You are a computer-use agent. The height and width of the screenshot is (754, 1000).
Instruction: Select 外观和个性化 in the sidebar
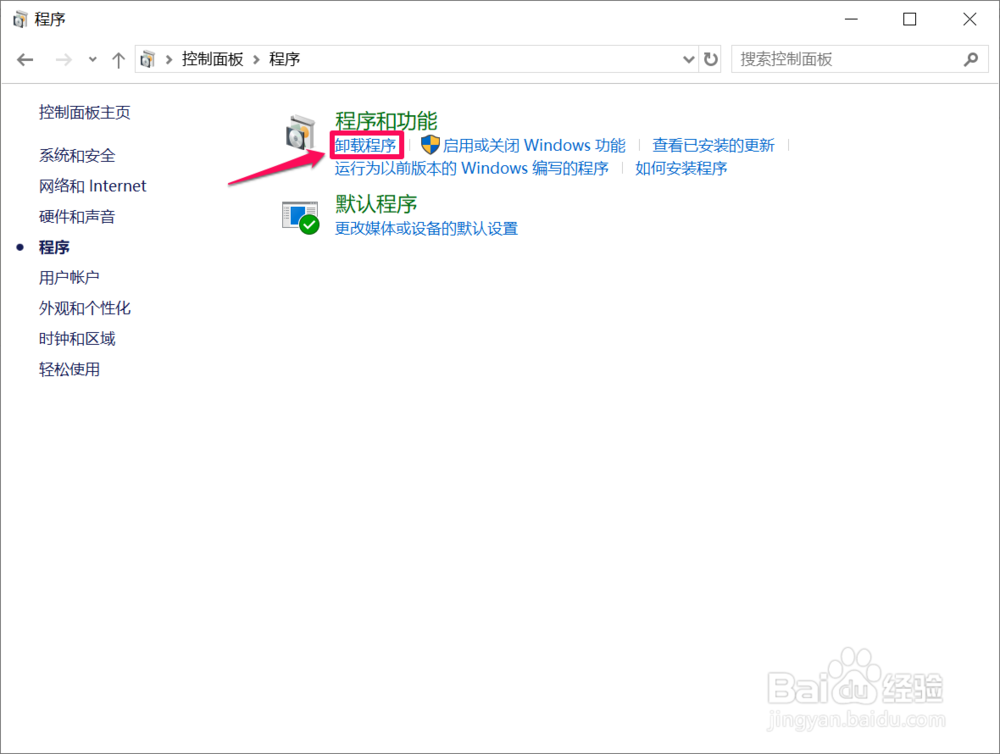point(84,308)
